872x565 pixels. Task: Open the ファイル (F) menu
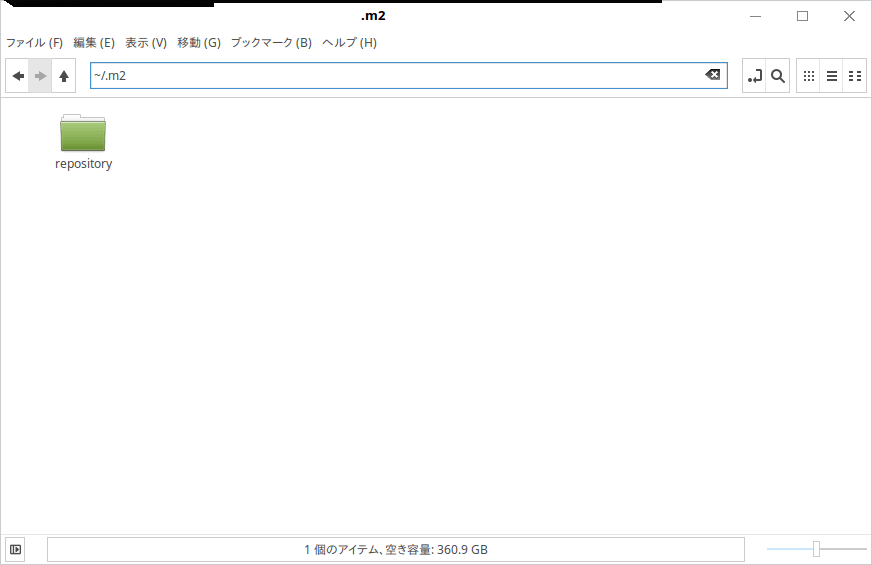(34, 43)
